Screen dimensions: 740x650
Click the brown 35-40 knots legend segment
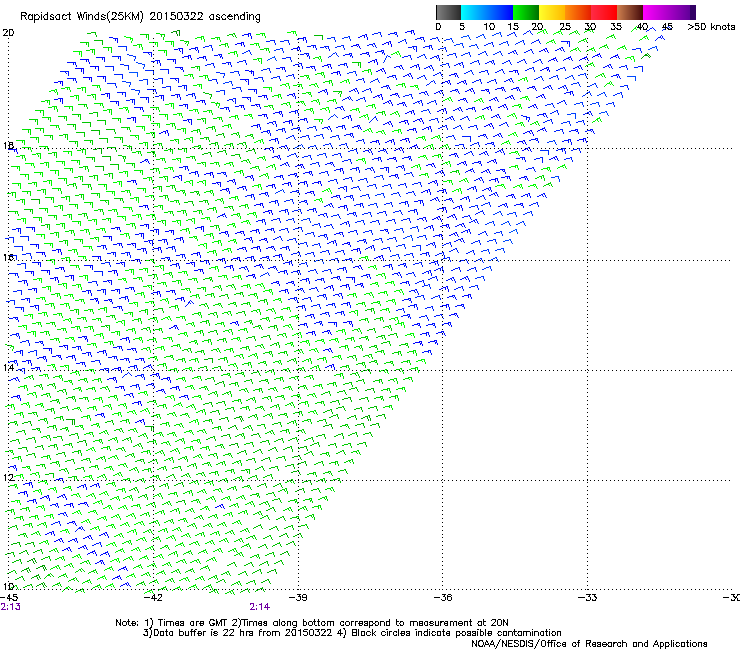click(x=630, y=12)
